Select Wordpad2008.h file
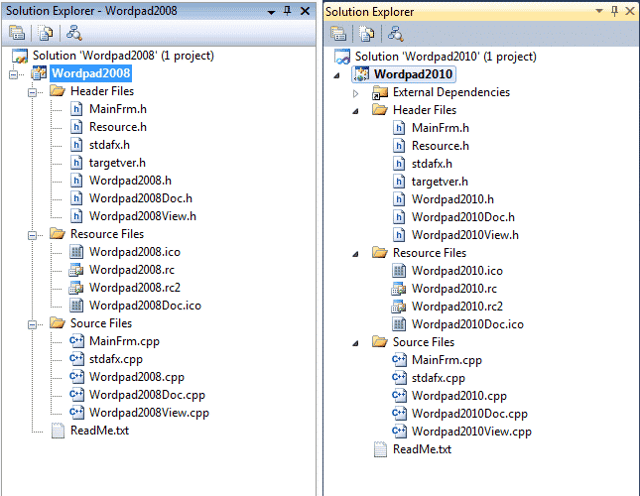Viewport: 640px width, 496px height. pos(130,180)
